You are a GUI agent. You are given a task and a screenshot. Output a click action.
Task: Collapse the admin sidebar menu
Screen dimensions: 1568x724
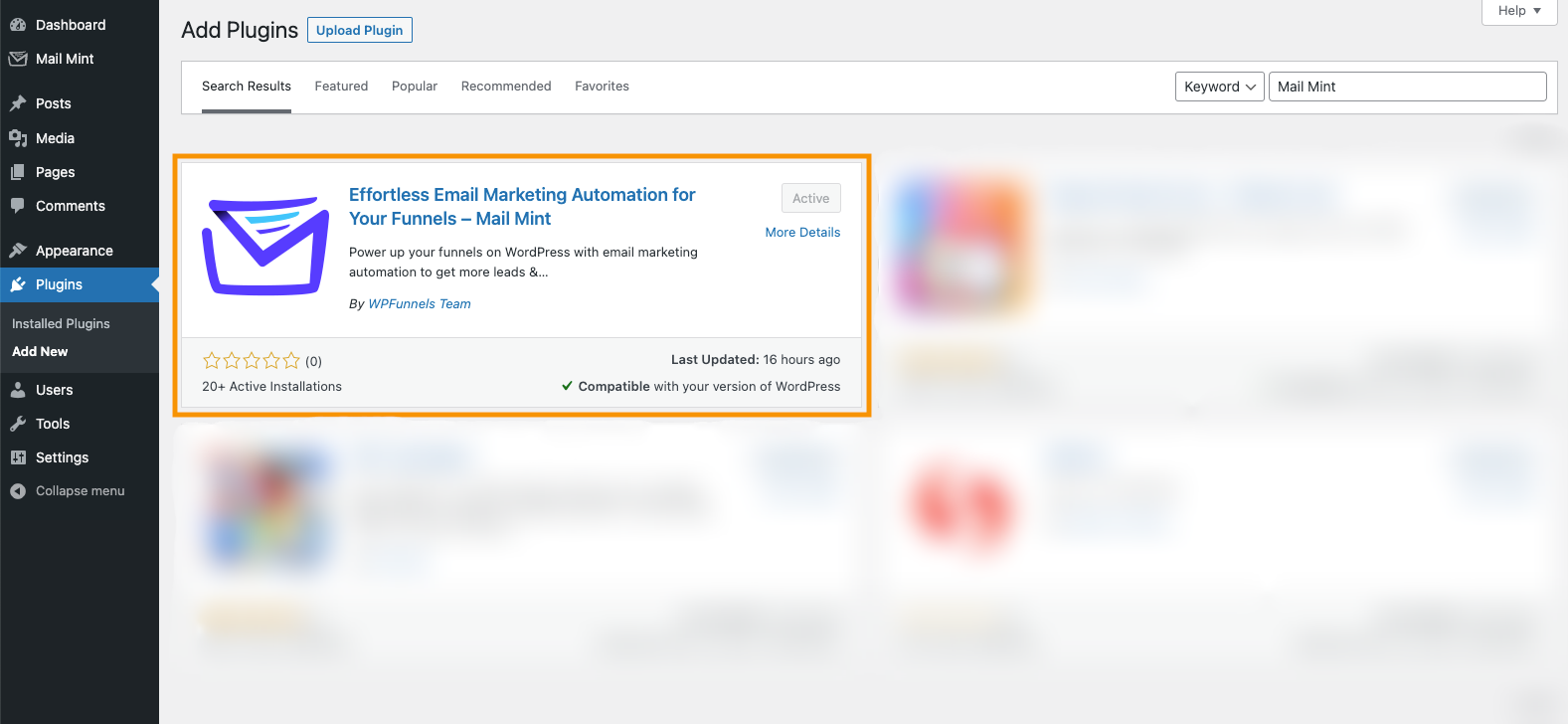coord(80,491)
